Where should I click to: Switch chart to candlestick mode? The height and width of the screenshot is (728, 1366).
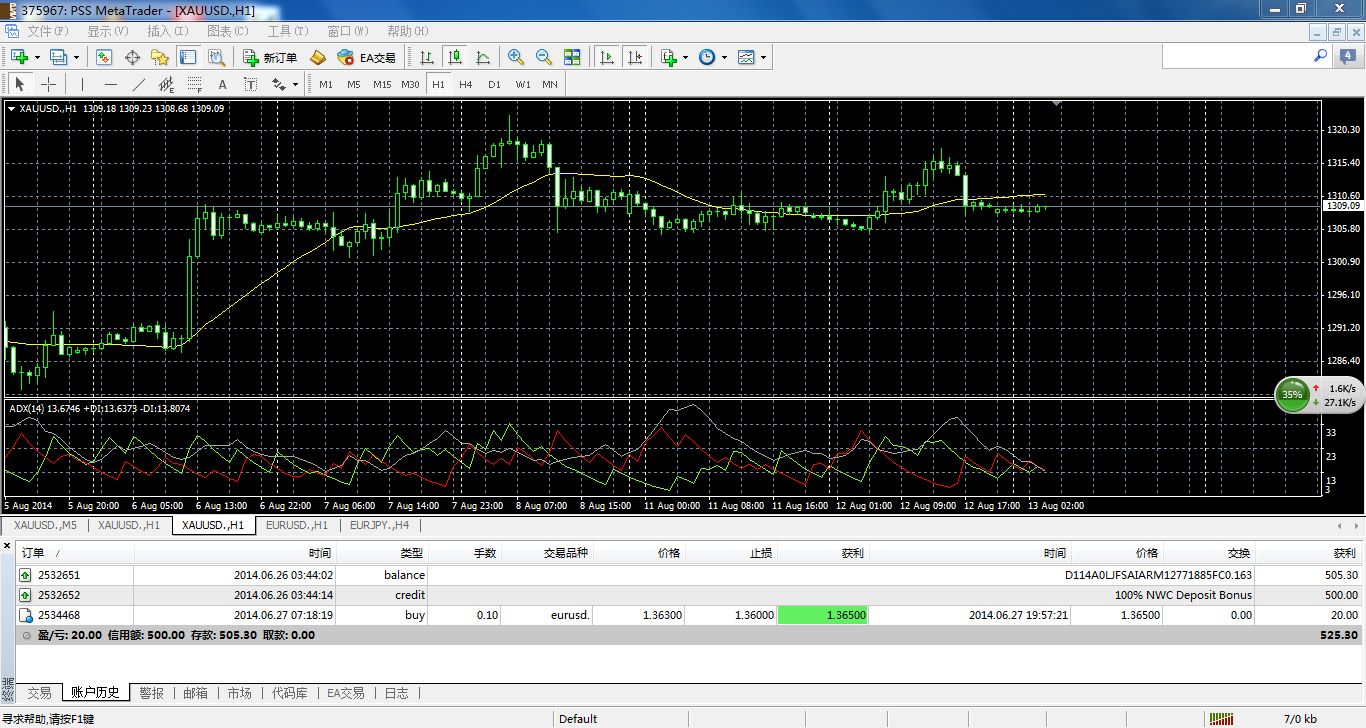pos(455,58)
